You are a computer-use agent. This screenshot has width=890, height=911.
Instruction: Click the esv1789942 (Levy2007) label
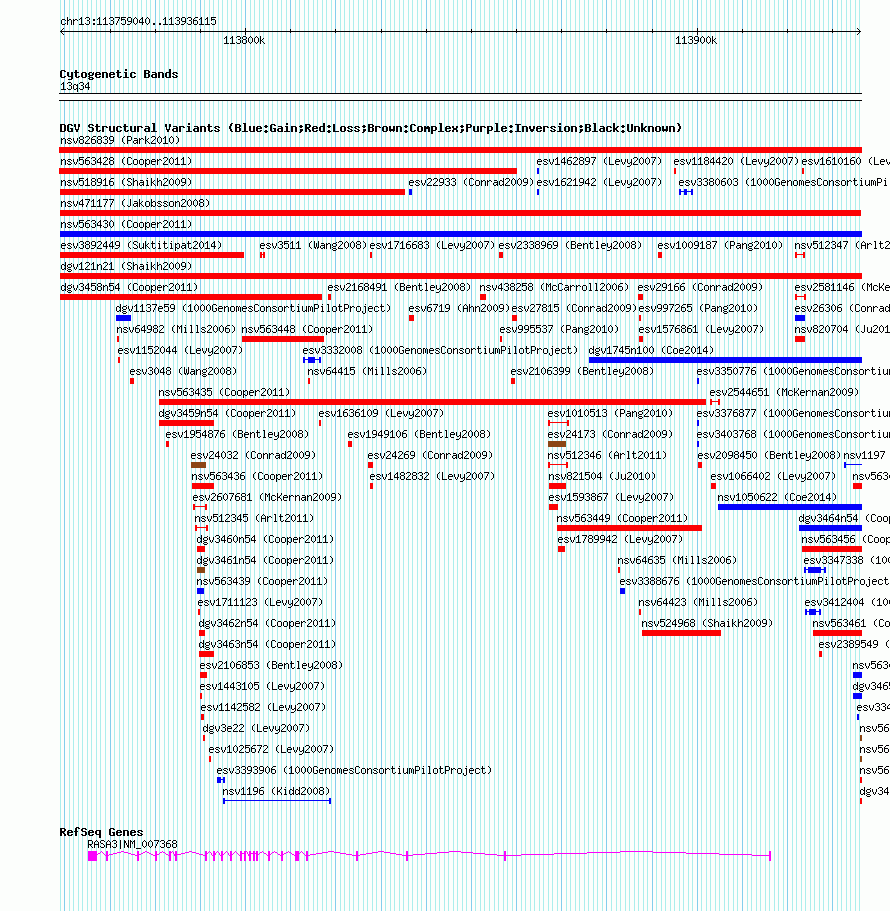pos(620,539)
